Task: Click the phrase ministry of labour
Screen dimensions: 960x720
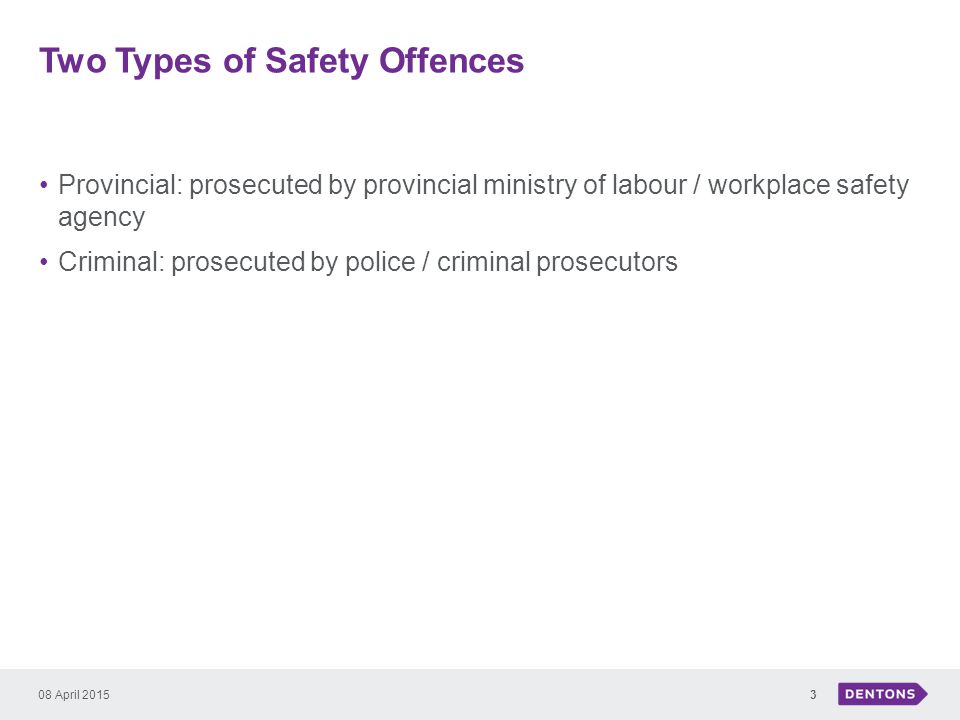Action: coord(585,186)
